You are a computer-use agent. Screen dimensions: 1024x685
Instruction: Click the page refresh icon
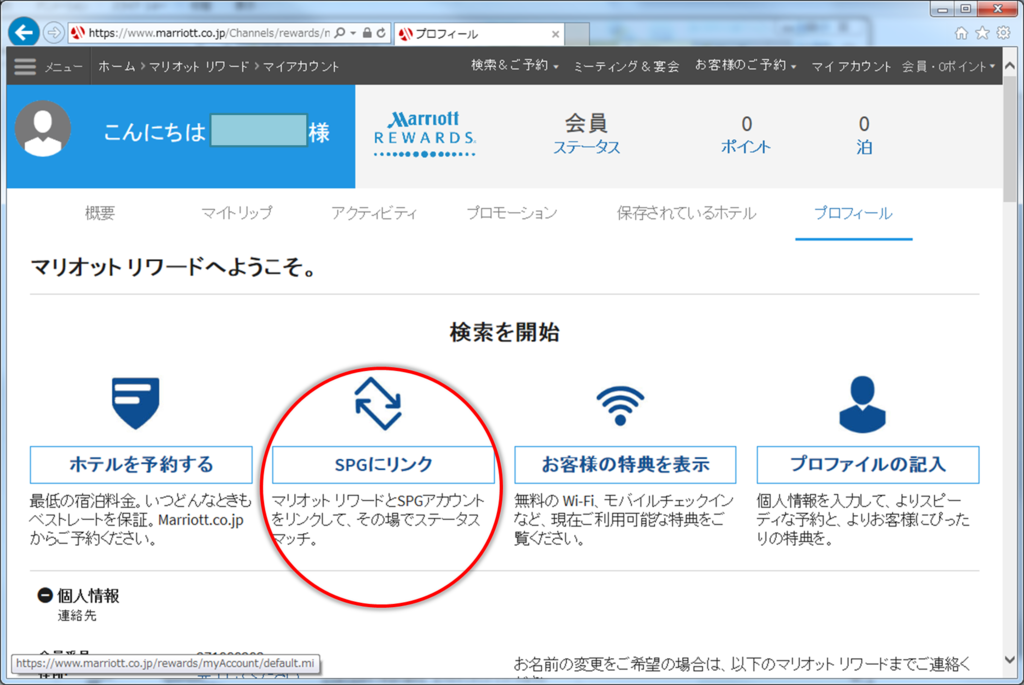pyautogui.click(x=381, y=33)
